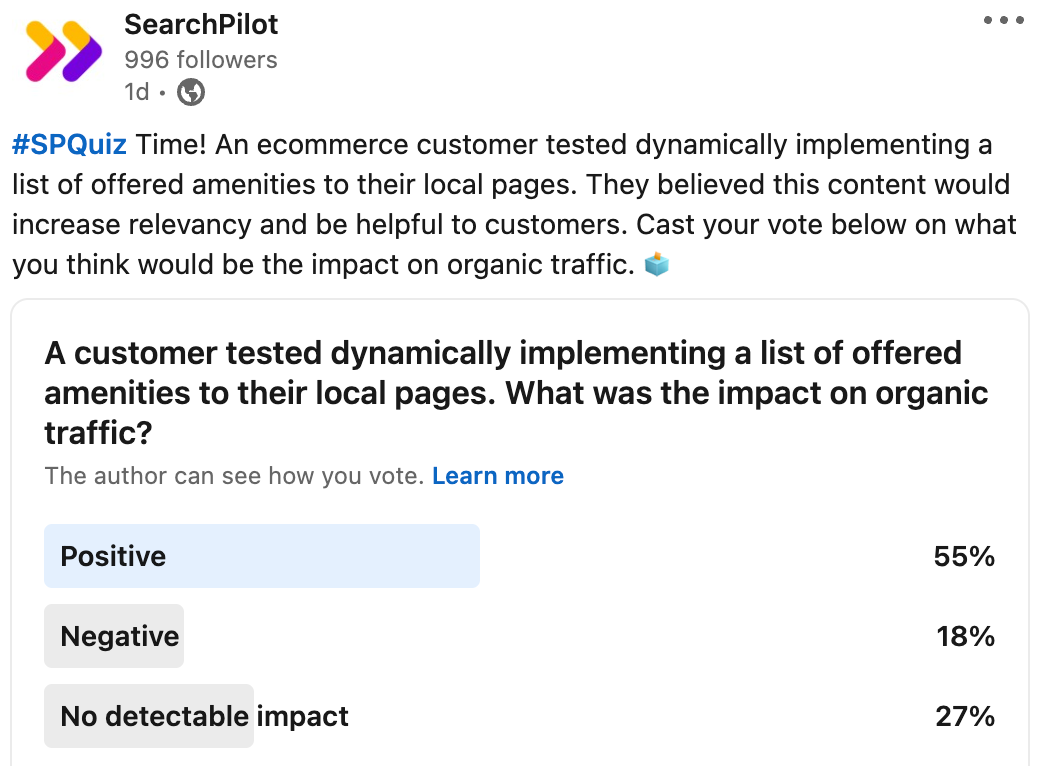Viewport: 1052px width, 766px height.
Task: Click the 27% result for No detectable impact
Action: pyautogui.click(x=965, y=716)
